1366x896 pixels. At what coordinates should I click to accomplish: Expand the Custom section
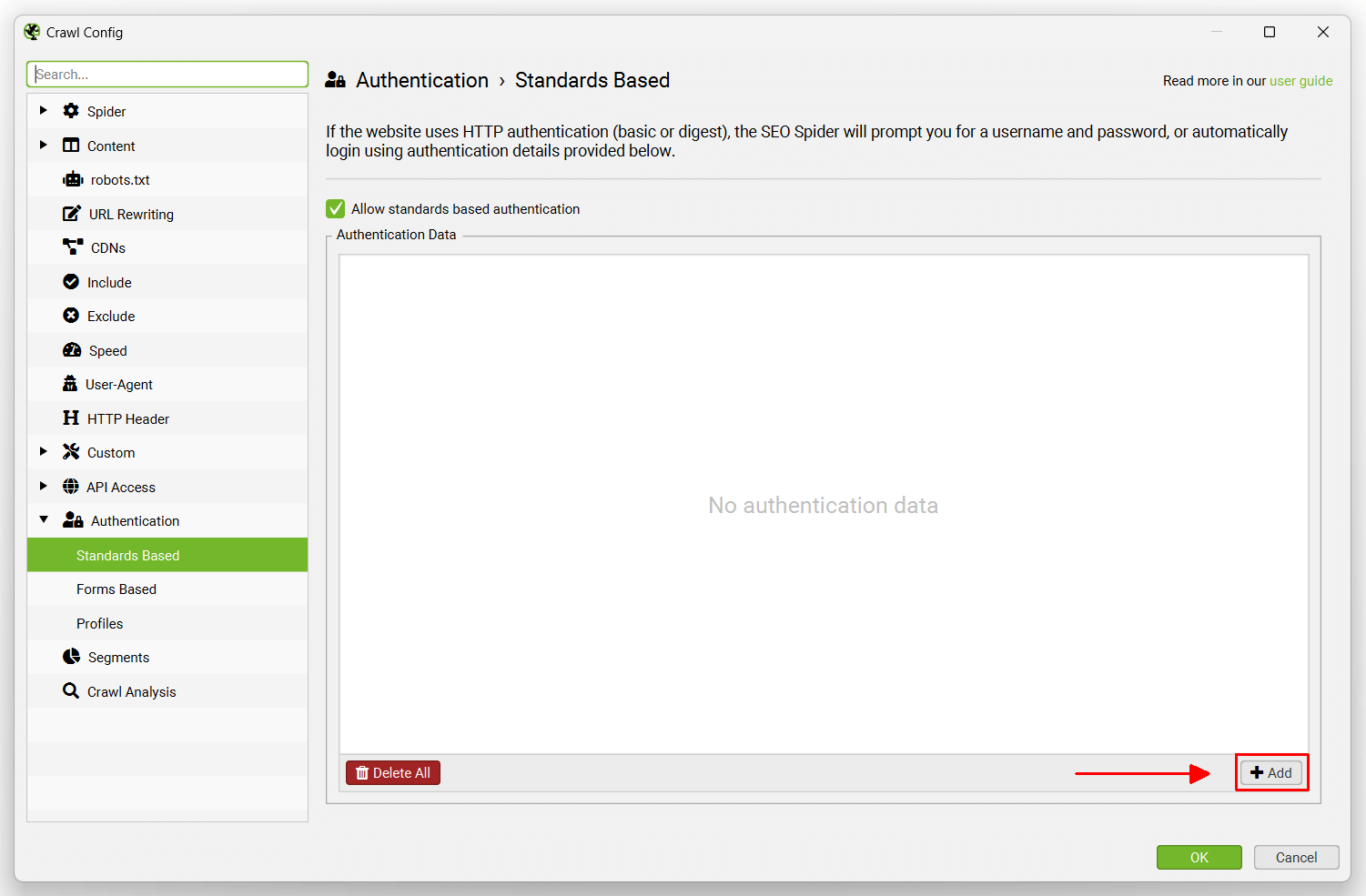coord(43,451)
